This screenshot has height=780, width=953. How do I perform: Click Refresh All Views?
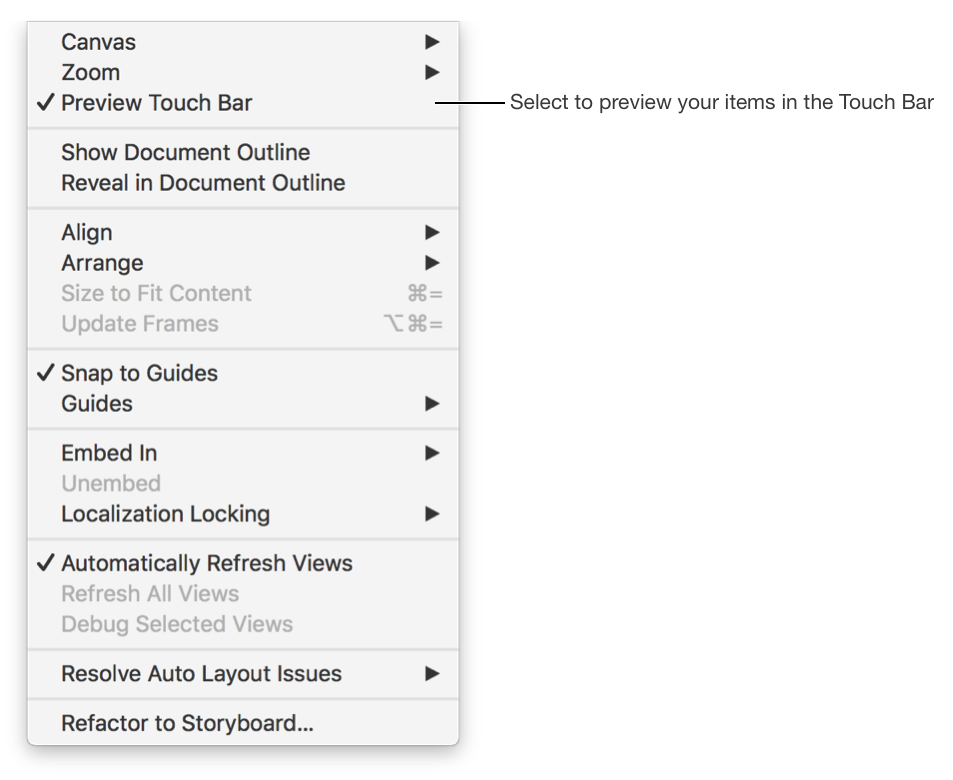pyautogui.click(x=150, y=594)
